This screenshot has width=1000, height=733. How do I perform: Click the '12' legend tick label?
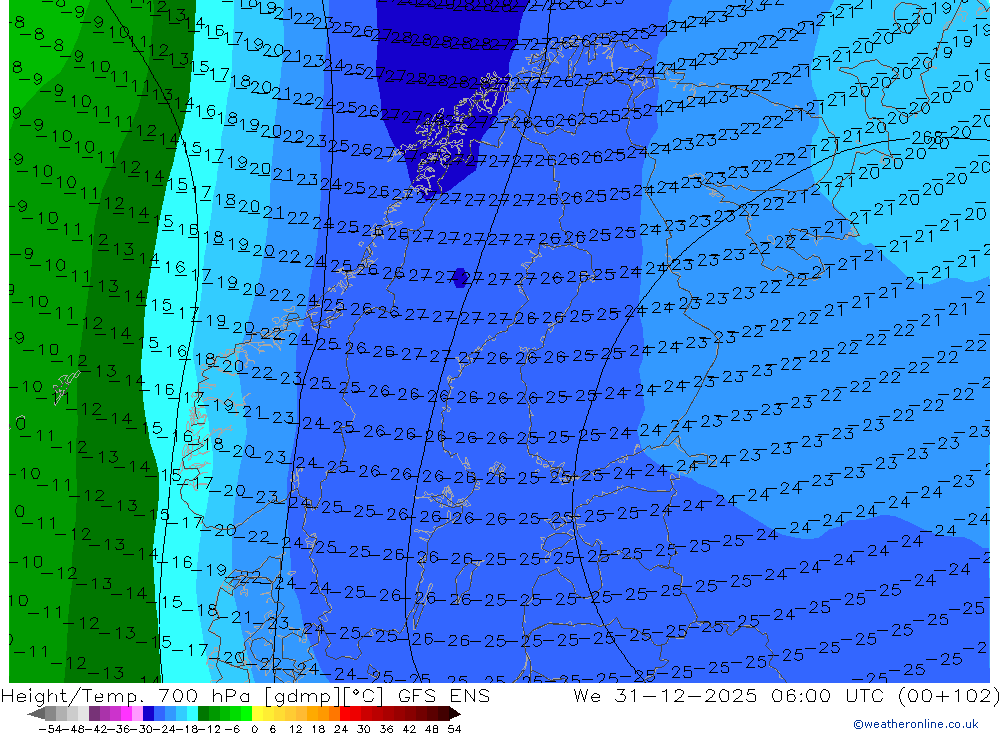295,729
